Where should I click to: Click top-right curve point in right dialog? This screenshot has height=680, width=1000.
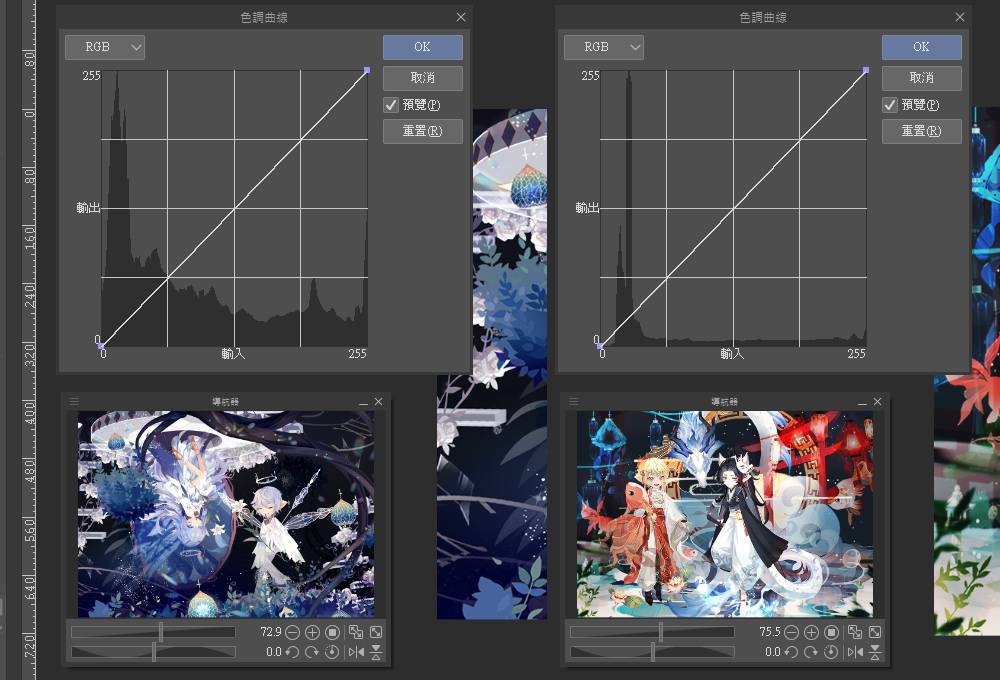click(866, 70)
